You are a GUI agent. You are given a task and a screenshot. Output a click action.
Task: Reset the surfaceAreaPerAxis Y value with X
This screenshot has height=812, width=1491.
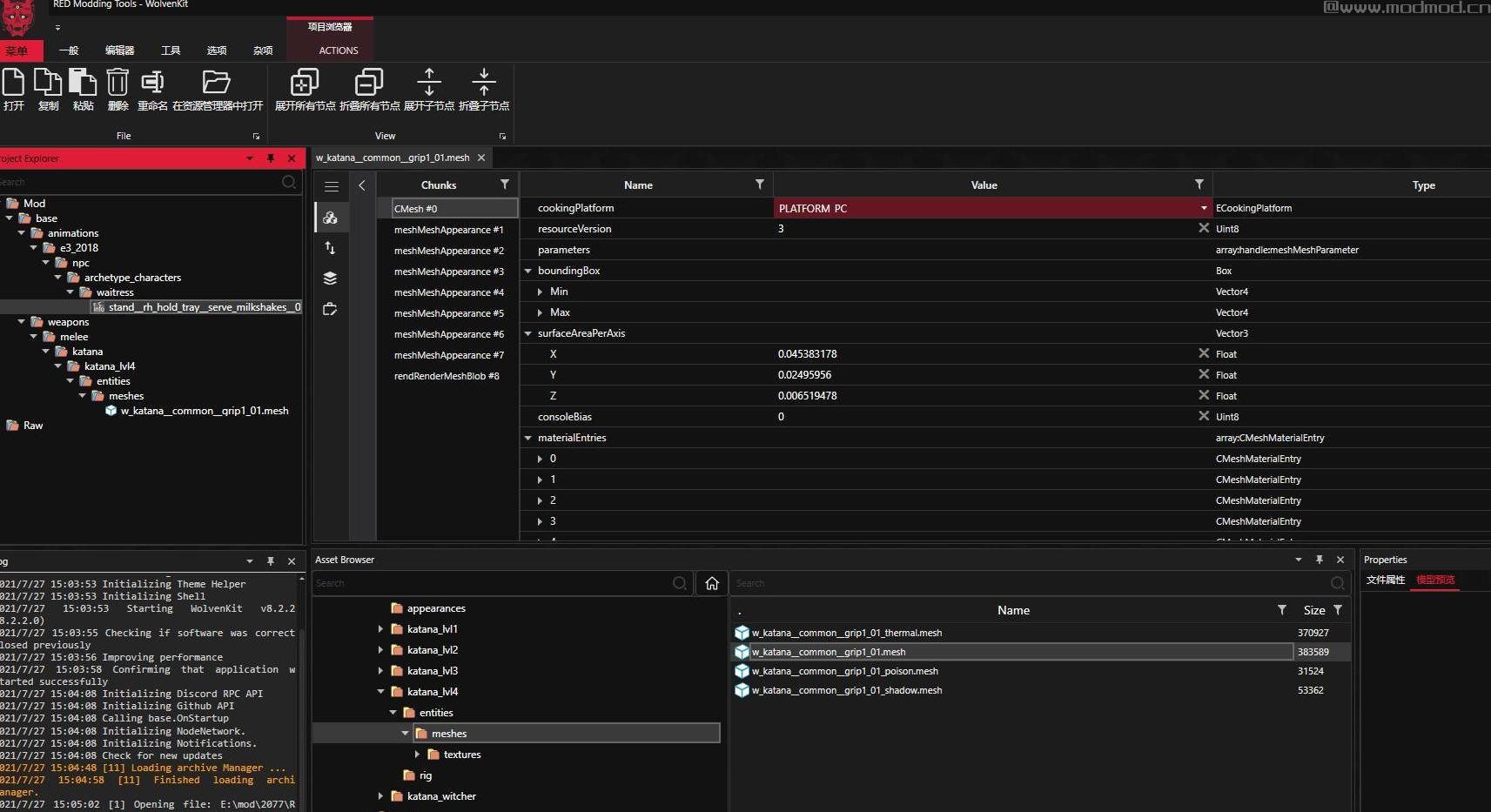pos(1204,374)
